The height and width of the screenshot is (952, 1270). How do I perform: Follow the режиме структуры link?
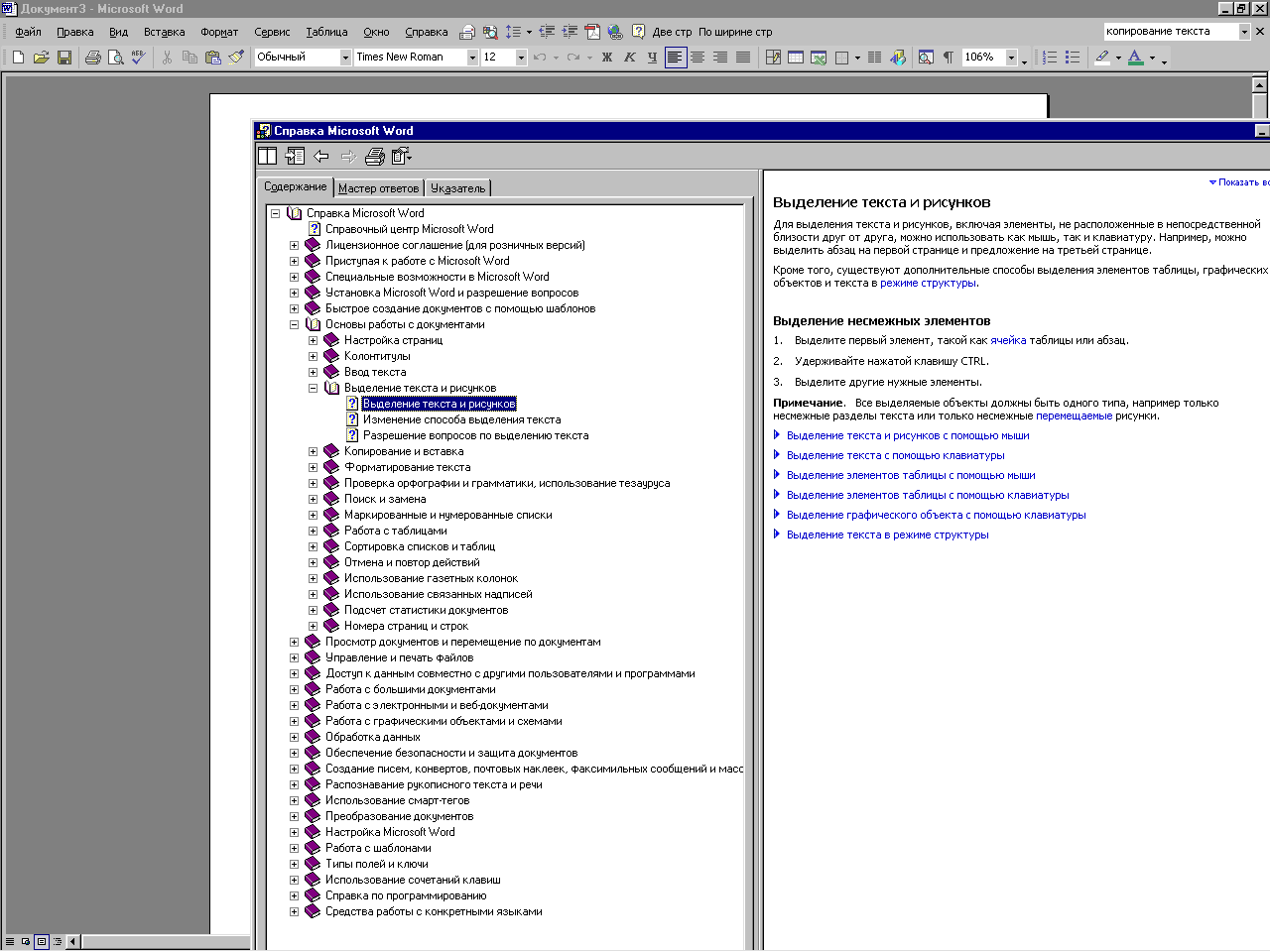[928, 283]
